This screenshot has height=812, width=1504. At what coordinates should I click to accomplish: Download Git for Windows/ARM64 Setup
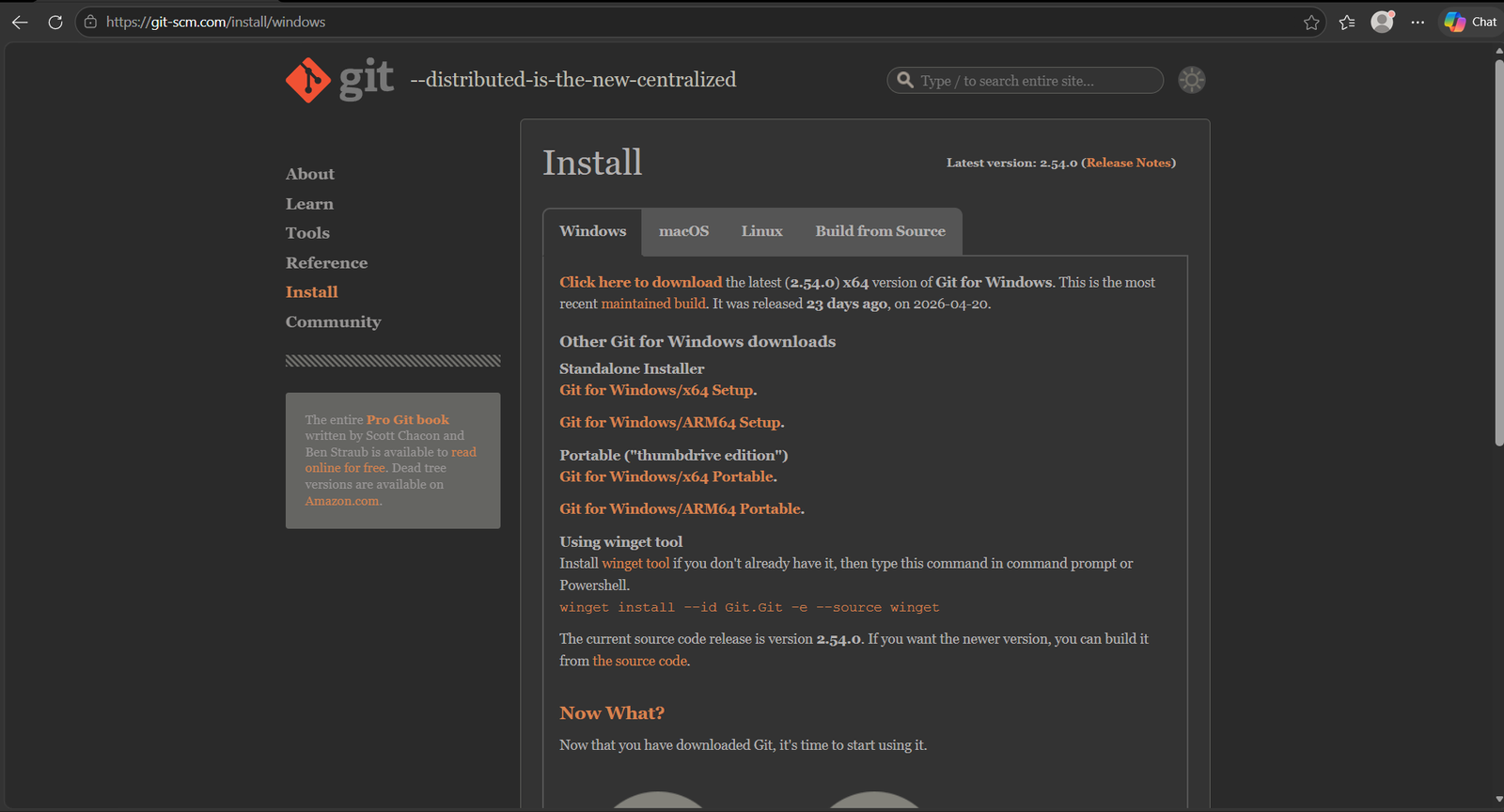[670, 422]
